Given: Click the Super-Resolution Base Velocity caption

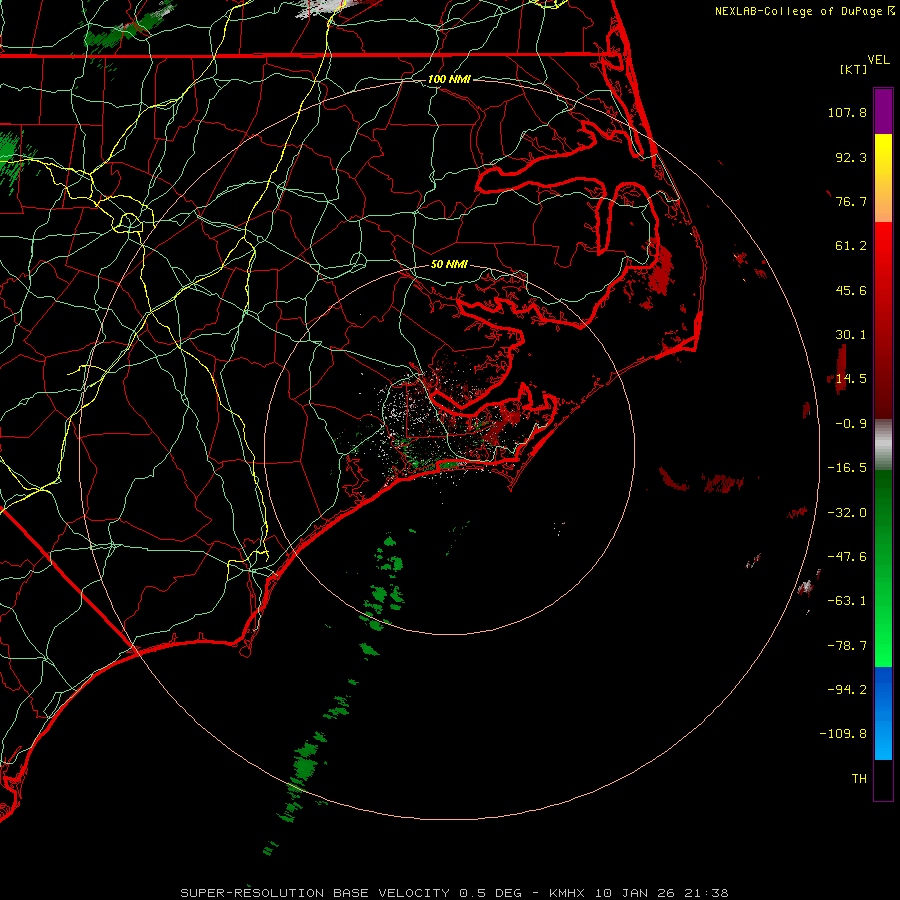Looking at the screenshot, I should (x=454, y=893).
